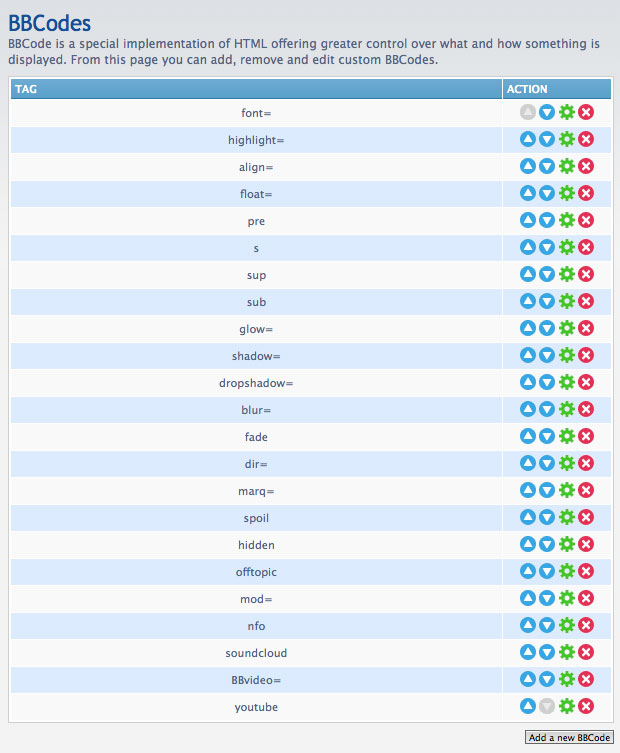Image resolution: width=620 pixels, height=753 pixels.
Task: Move the s BBCode up
Action: [527, 247]
